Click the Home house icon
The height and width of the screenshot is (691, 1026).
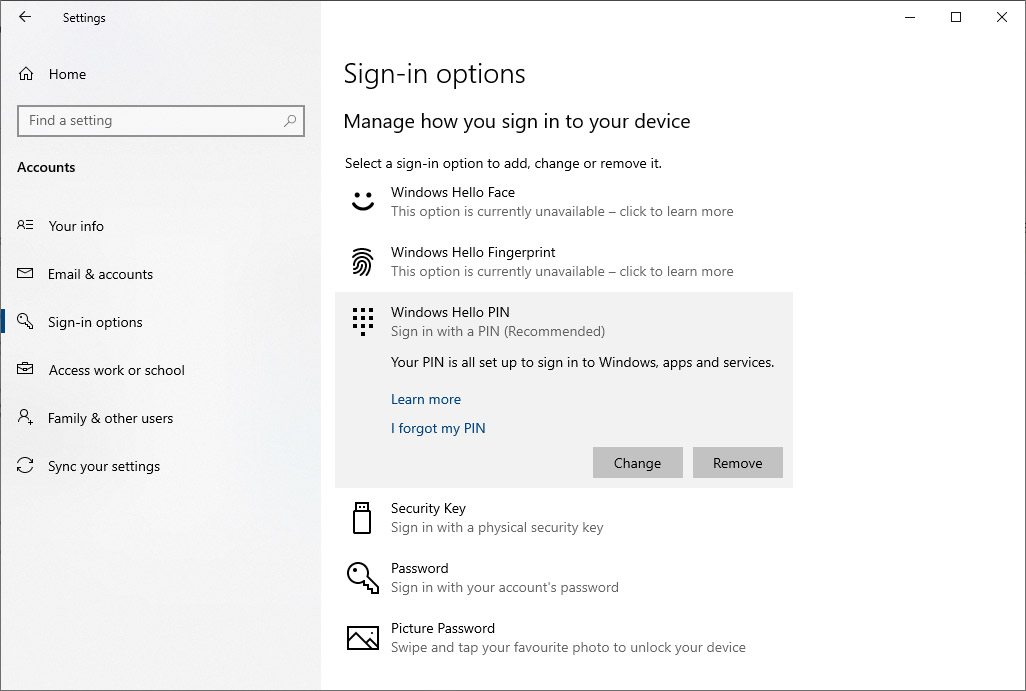click(26, 74)
